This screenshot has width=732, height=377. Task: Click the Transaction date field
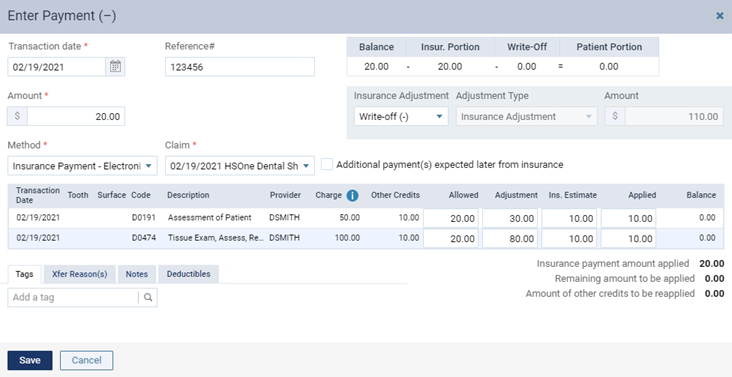click(x=56, y=67)
